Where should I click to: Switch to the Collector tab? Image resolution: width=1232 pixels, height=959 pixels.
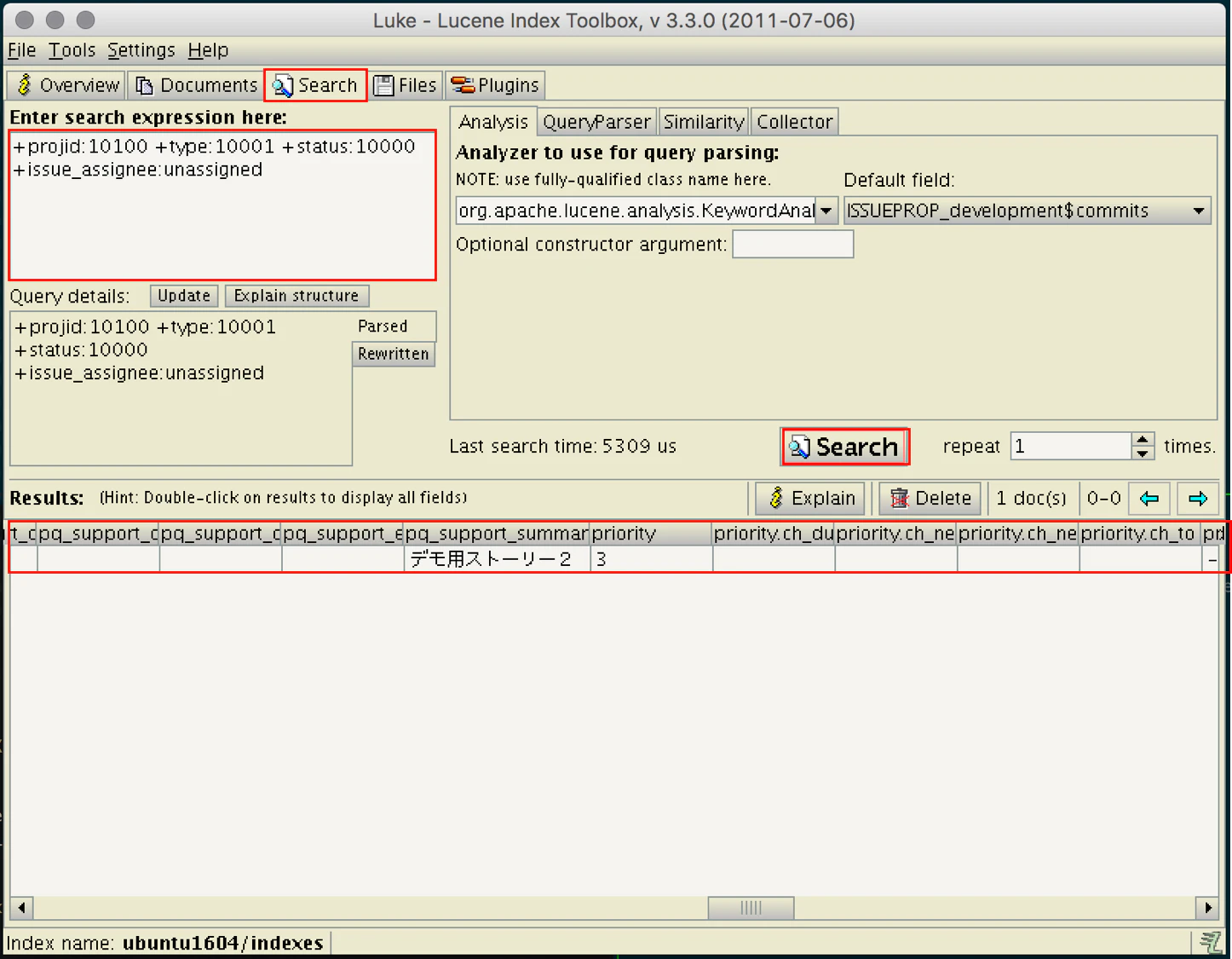point(794,122)
